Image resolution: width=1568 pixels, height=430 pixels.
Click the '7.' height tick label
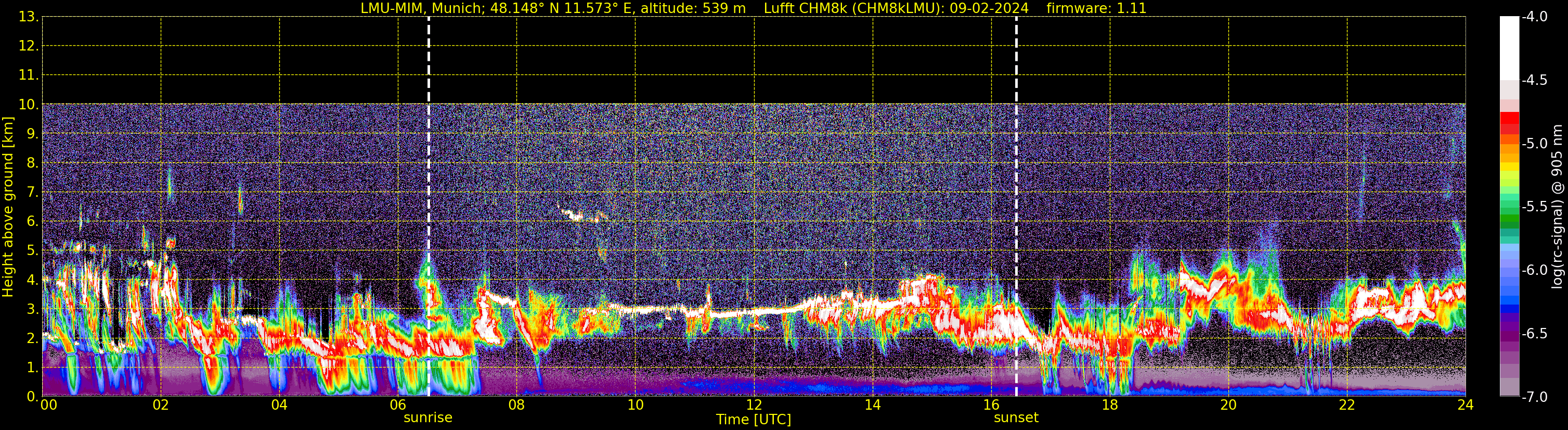click(x=32, y=193)
